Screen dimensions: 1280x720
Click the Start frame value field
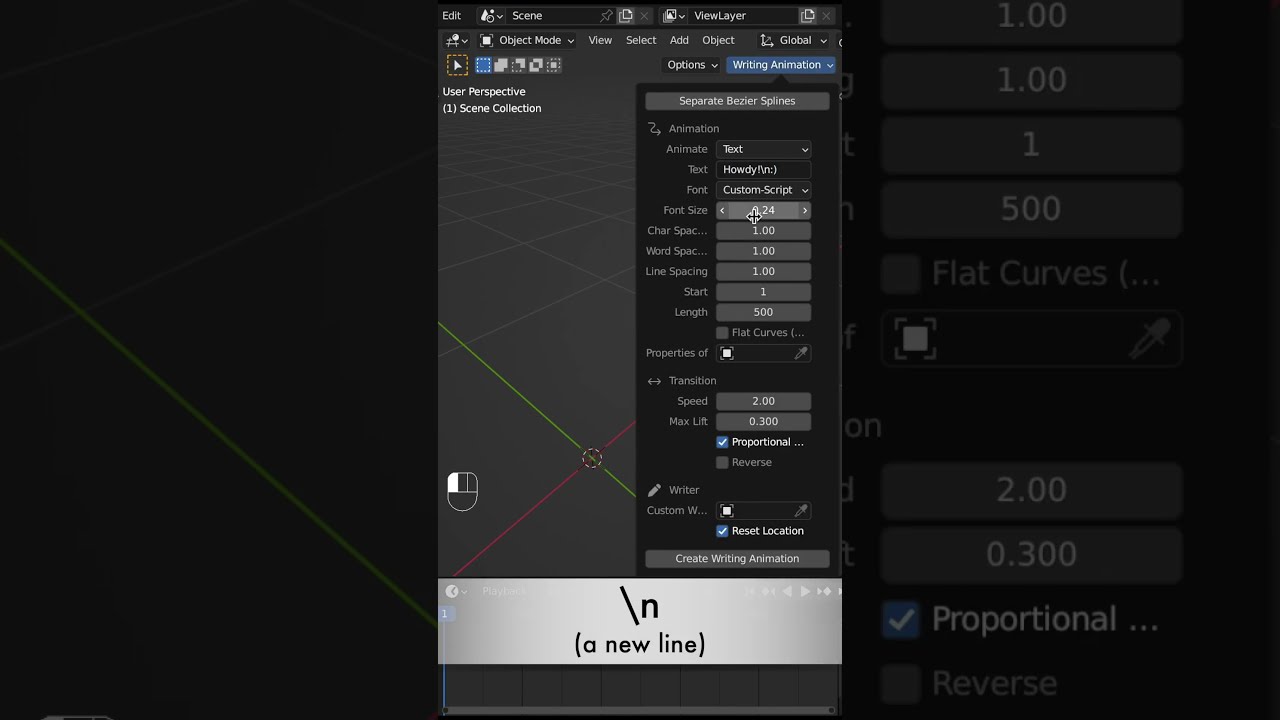coord(763,292)
